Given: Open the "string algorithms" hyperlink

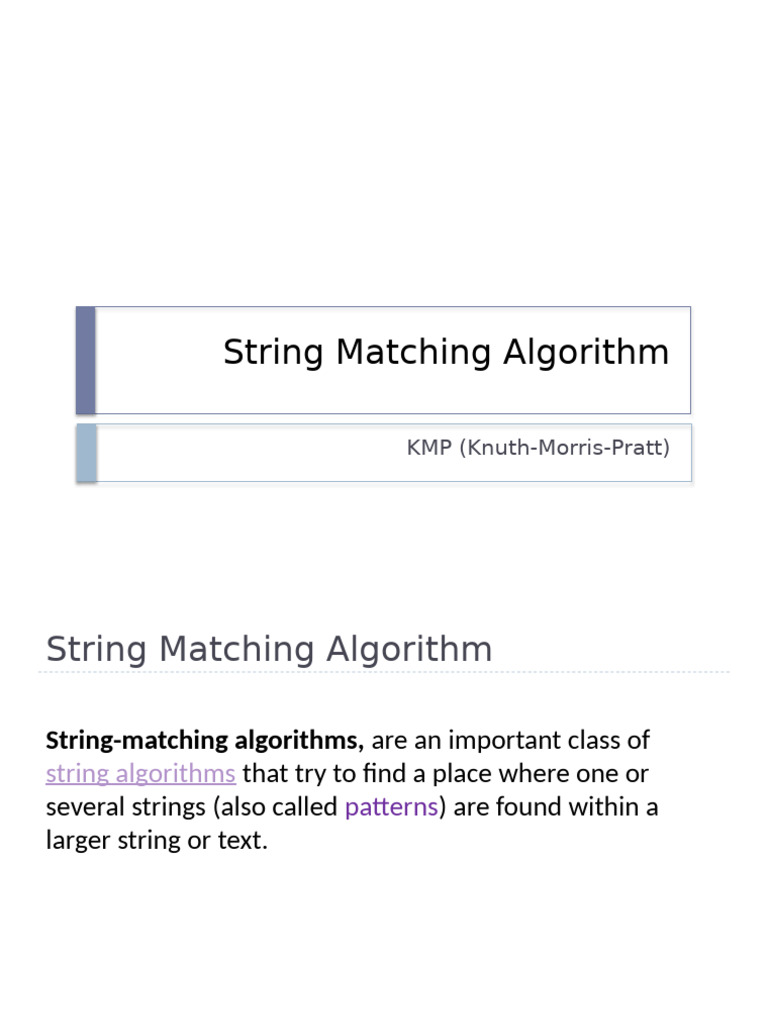Looking at the screenshot, I should click(141, 773).
